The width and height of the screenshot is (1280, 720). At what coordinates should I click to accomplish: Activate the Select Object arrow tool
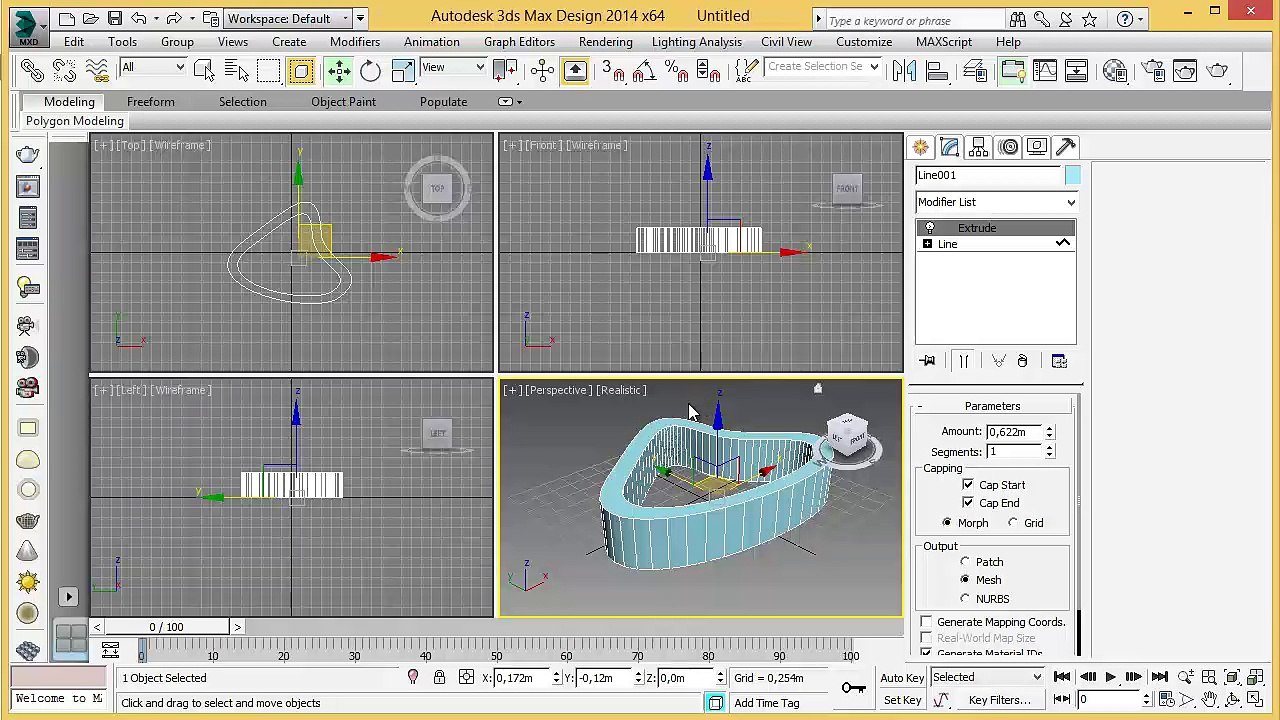tap(204, 70)
